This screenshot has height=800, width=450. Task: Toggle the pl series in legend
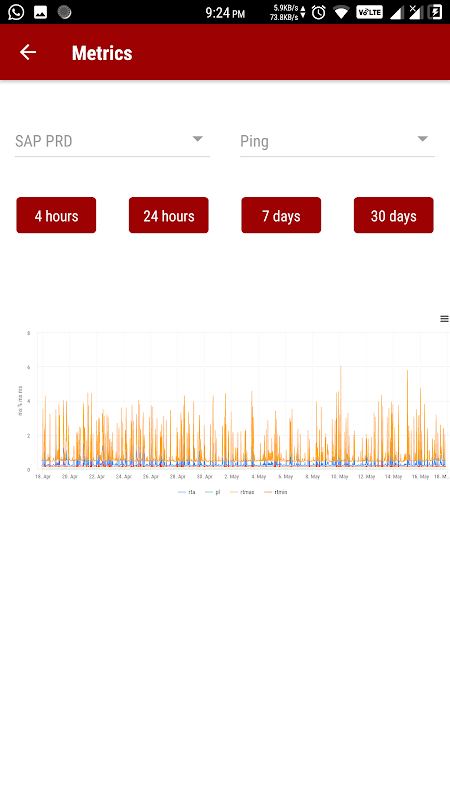point(212,492)
